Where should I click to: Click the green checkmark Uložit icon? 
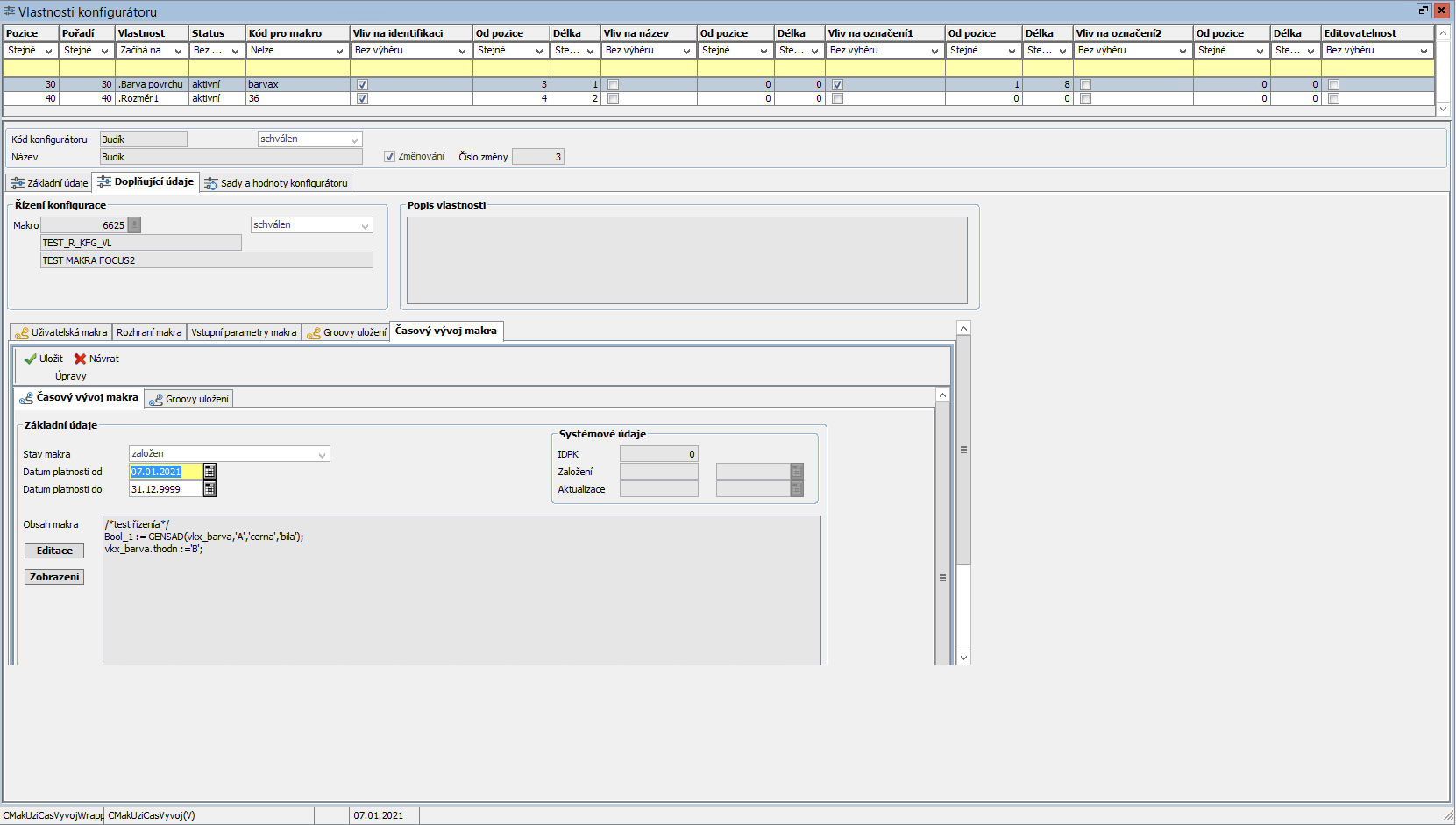[31, 359]
